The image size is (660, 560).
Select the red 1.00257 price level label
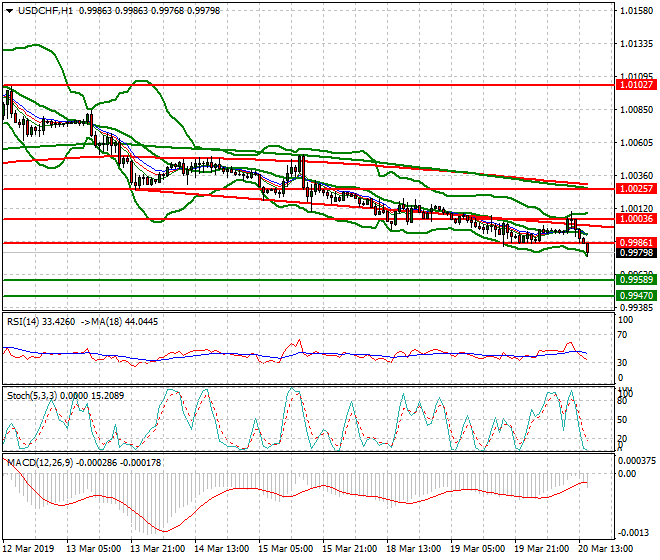(636, 189)
